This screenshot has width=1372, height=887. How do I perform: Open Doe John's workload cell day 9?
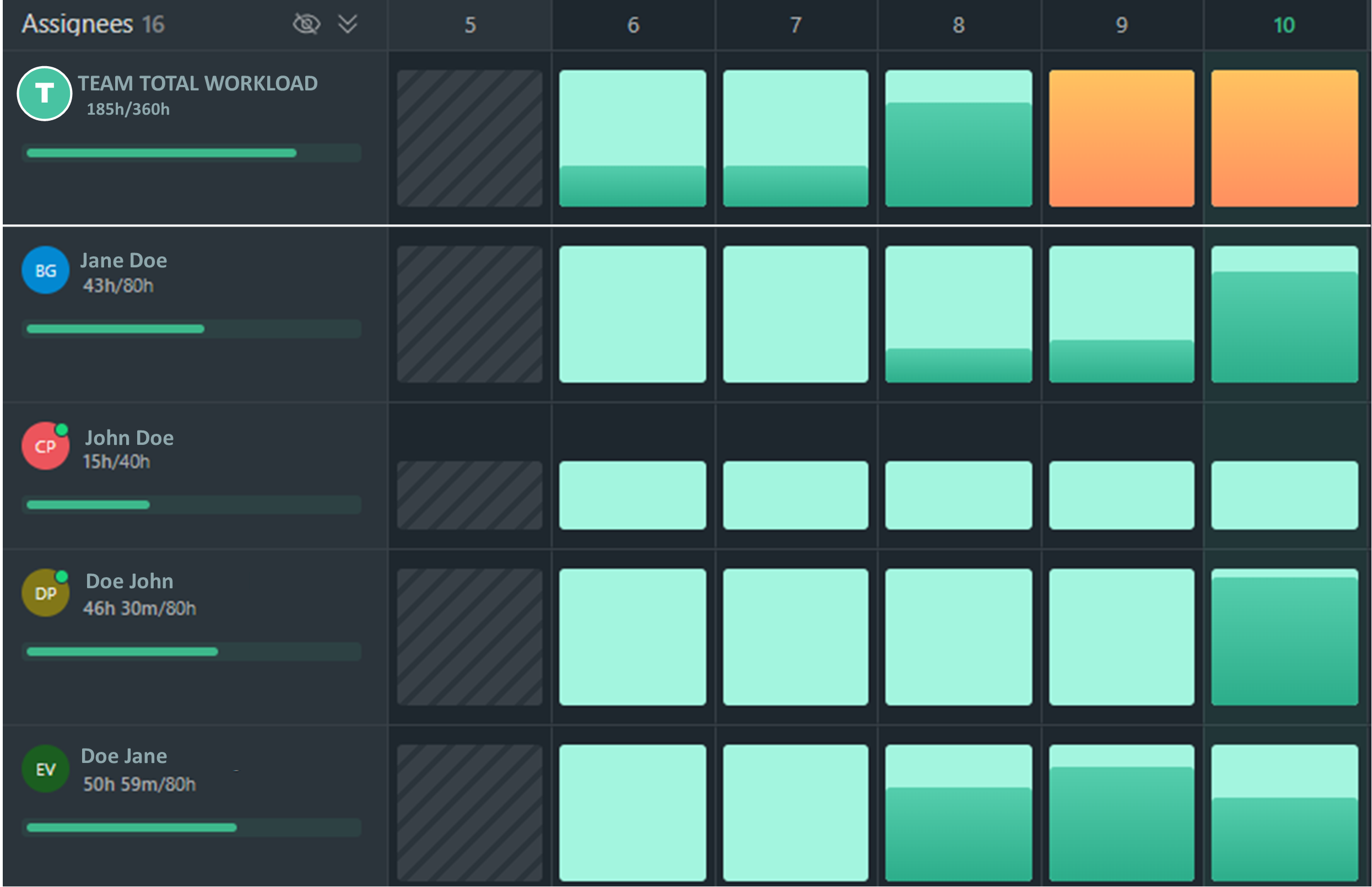[x=1121, y=637]
